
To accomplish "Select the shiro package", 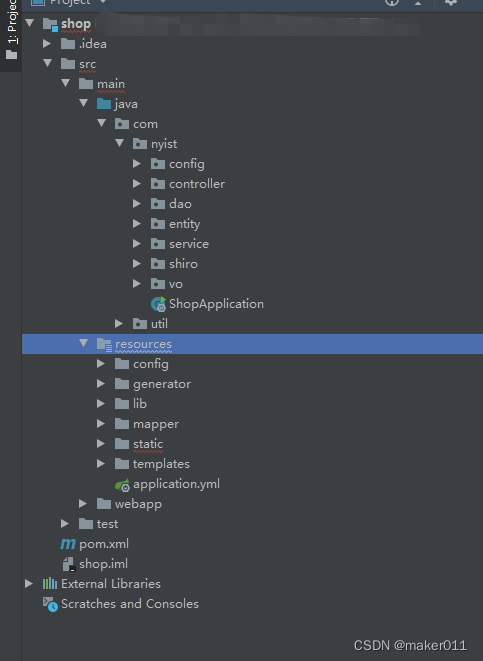I will (183, 264).
